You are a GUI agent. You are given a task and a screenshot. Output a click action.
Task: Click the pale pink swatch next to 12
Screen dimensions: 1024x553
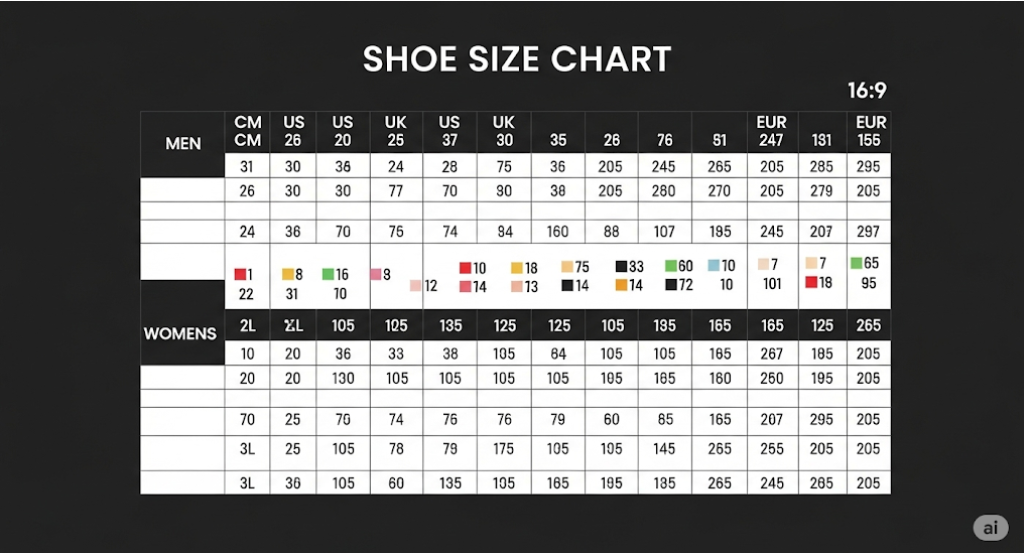point(415,285)
